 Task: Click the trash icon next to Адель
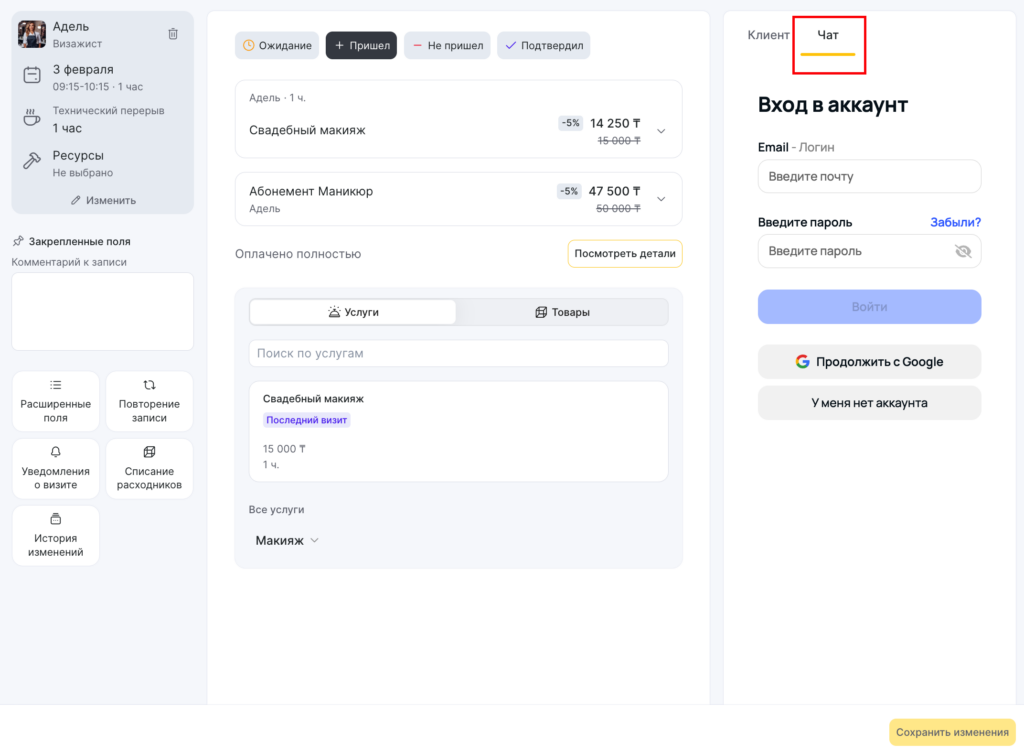tap(173, 34)
